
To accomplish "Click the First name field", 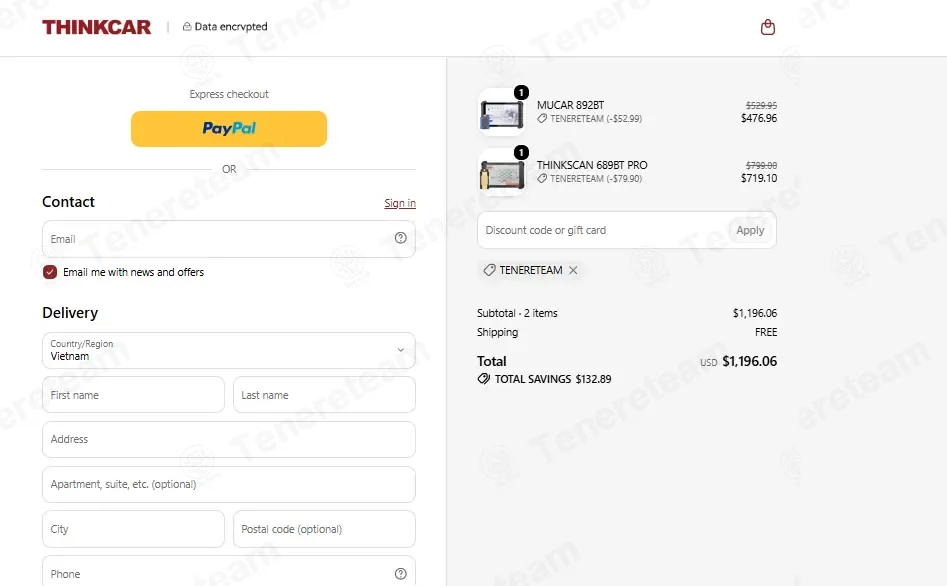I will click(133, 395).
